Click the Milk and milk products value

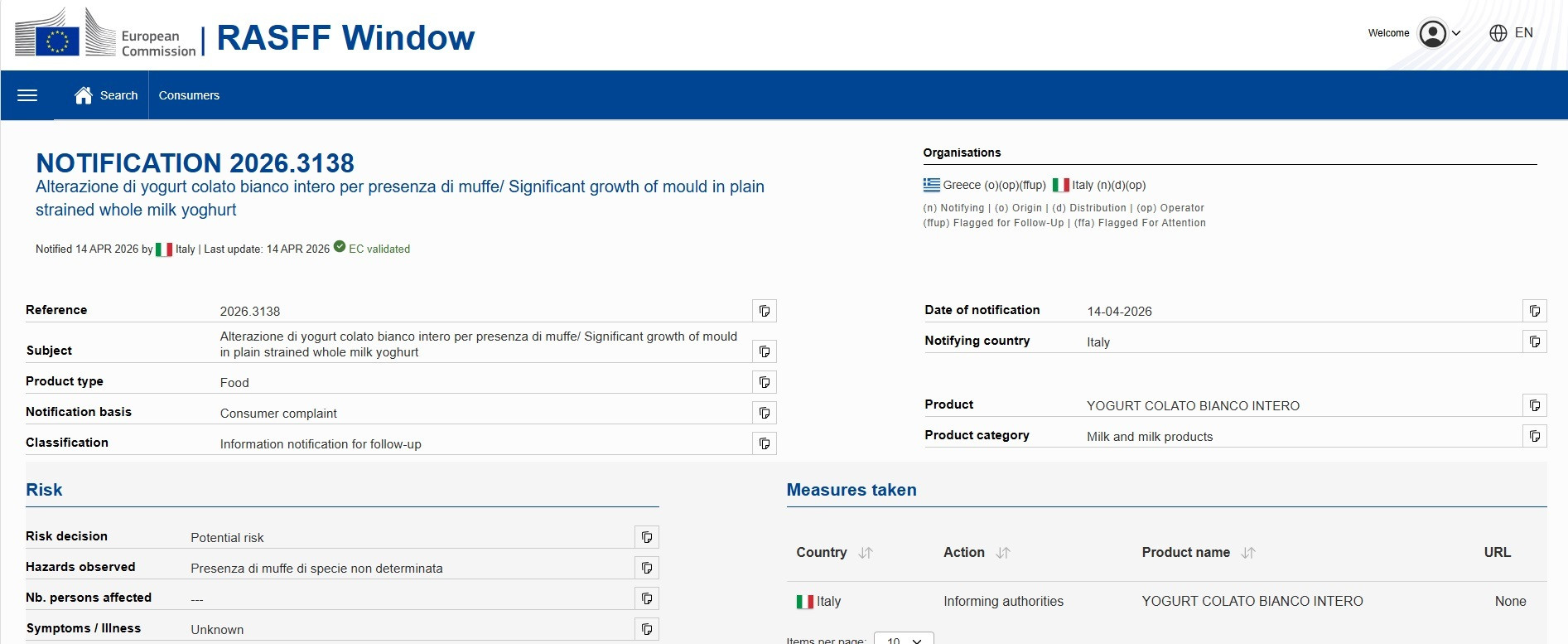pyautogui.click(x=1150, y=437)
